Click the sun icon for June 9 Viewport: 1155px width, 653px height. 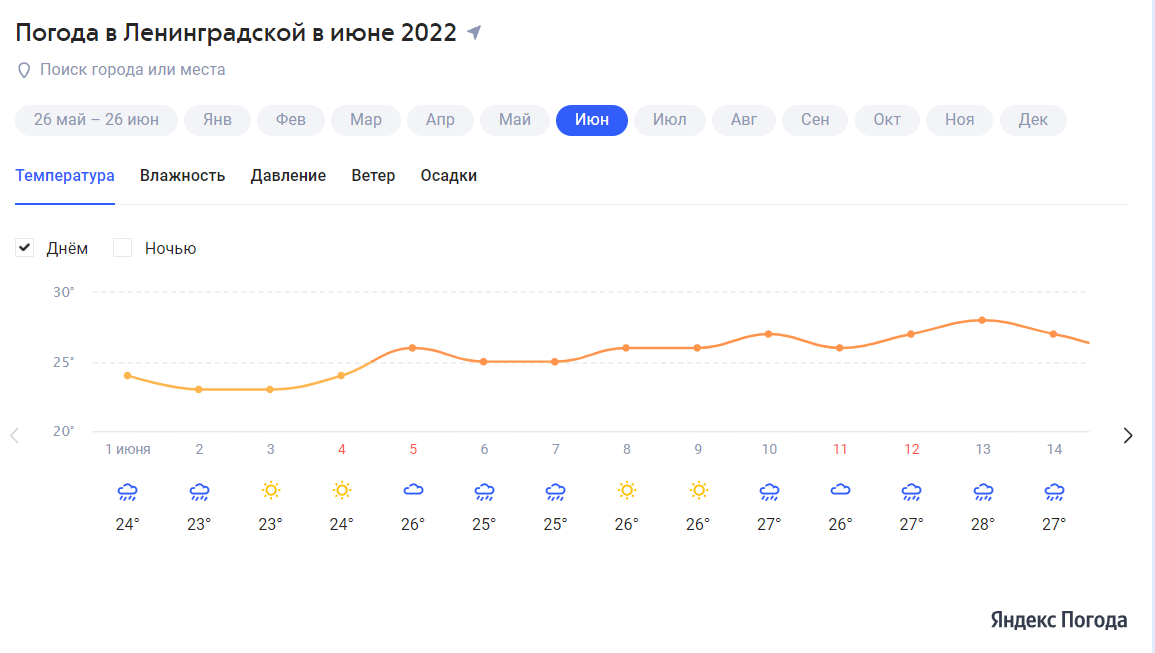point(698,491)
